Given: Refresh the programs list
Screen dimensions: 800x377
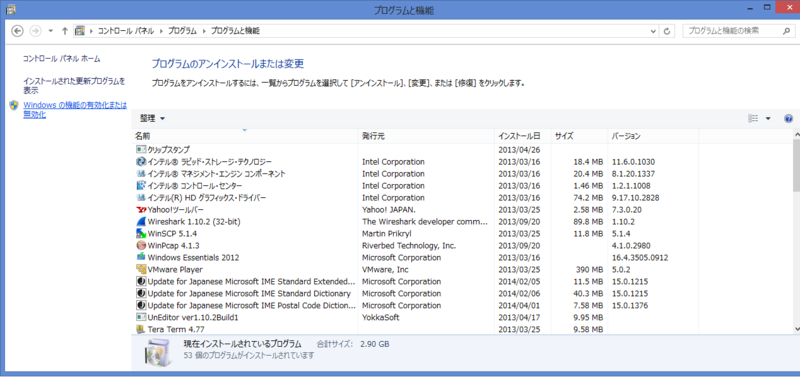Looking at the screenshot, I should click(666, 31).
